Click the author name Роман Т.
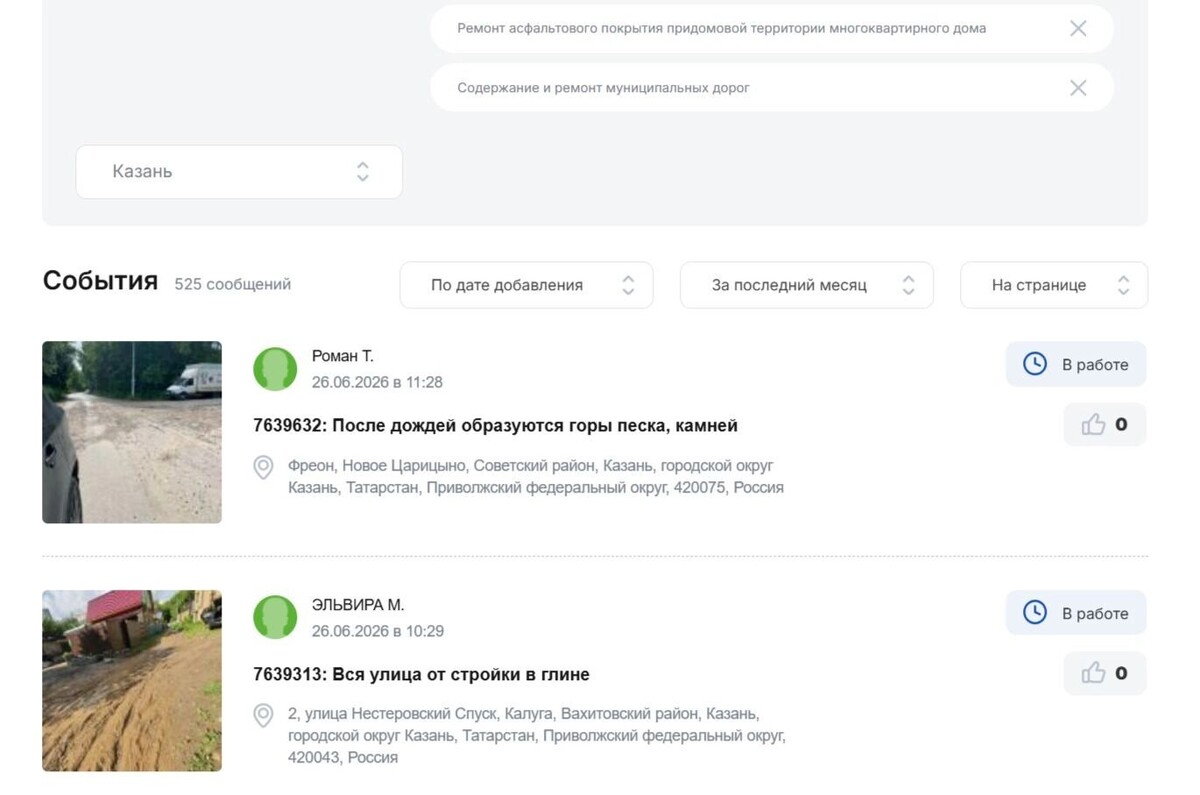1200x795 pixels. tap(343, 356)
